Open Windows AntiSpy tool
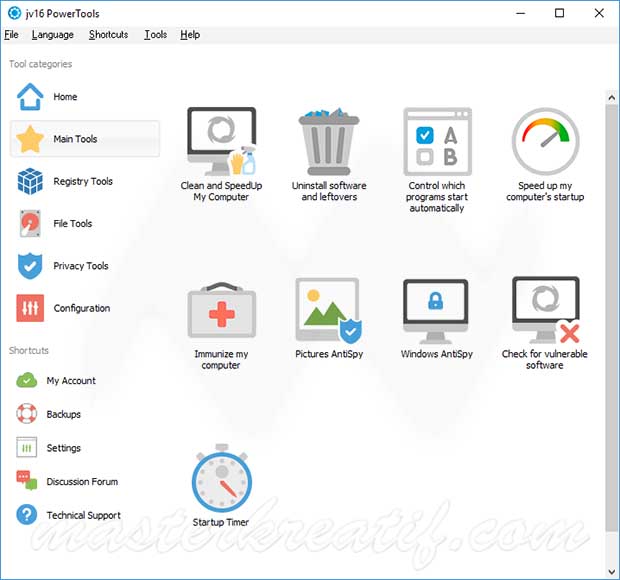The width and height of the screenshot is (620, 580). pos(436,311)
